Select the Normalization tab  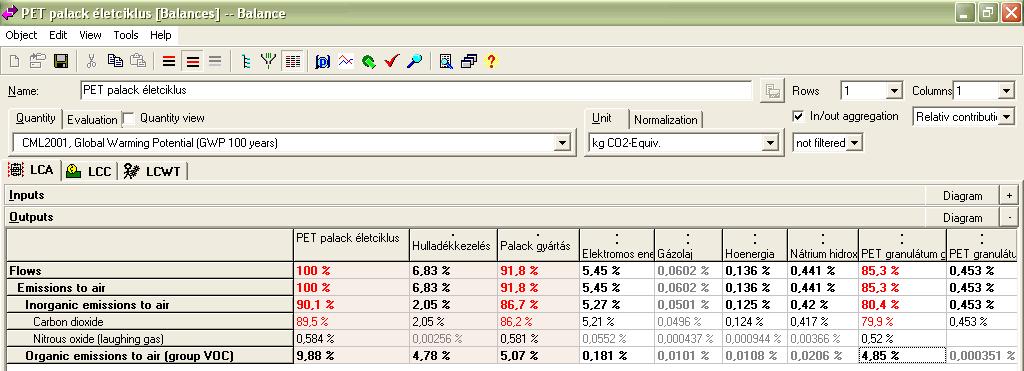click(x=665, y=120)
